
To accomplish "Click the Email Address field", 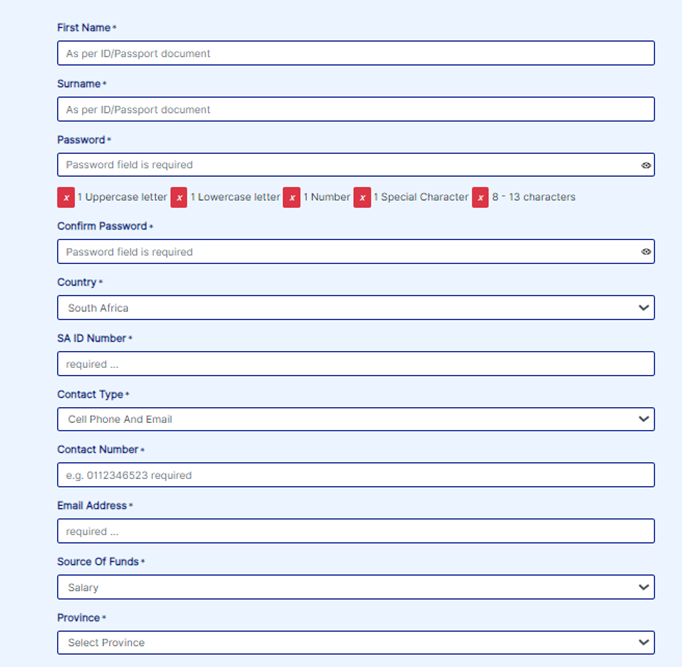I will tap(355, 531).
